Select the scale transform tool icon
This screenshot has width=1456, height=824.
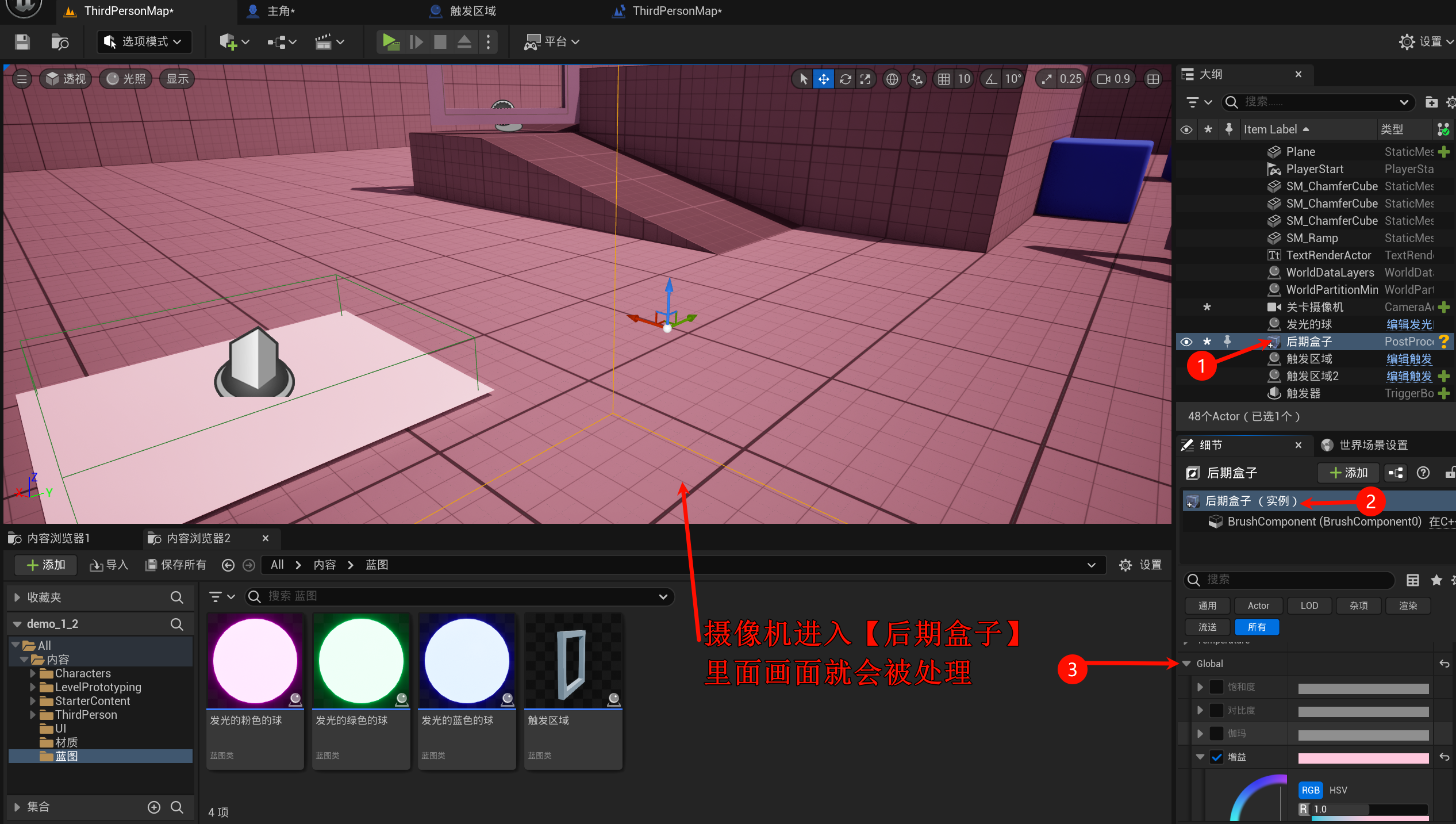[865, 79]
